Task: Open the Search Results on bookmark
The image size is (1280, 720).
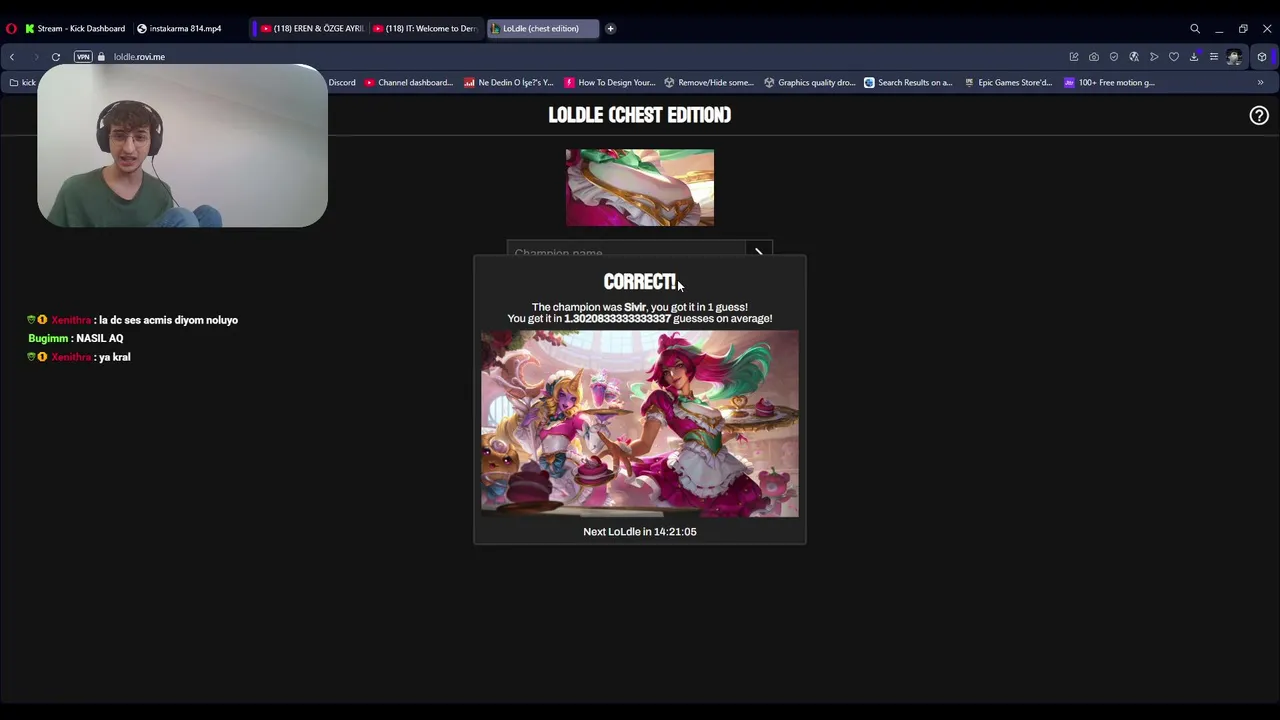Action: coord(909,83)
